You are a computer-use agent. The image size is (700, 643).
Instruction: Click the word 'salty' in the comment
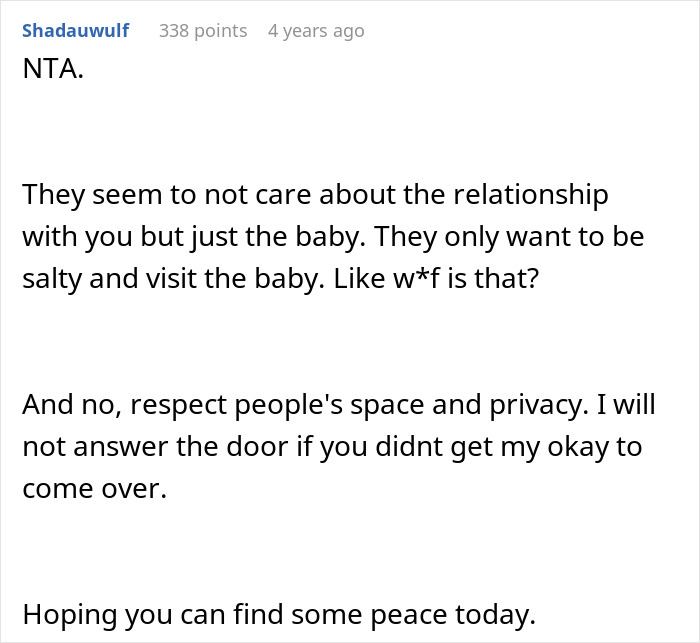tap(53, 280)
